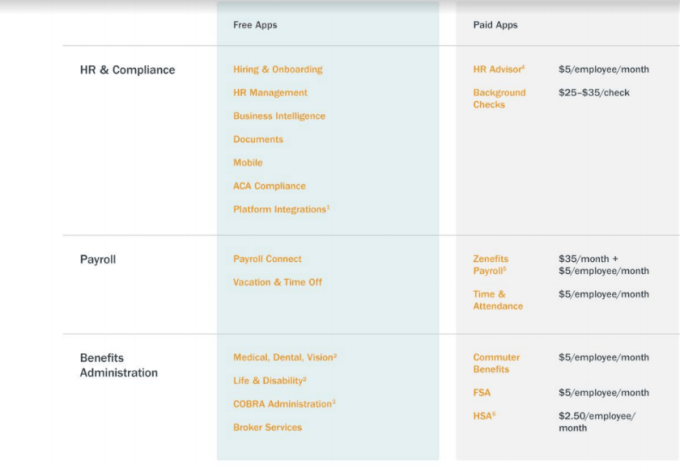Click Background Checks paid app link
The height and width of the screenshot is (468, 680).
point(499,98)
